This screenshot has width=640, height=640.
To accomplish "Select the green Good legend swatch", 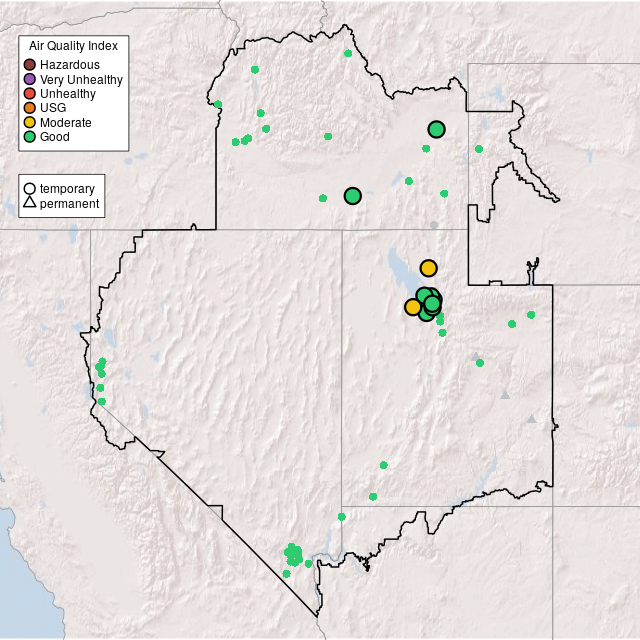I will coord(30,137).
